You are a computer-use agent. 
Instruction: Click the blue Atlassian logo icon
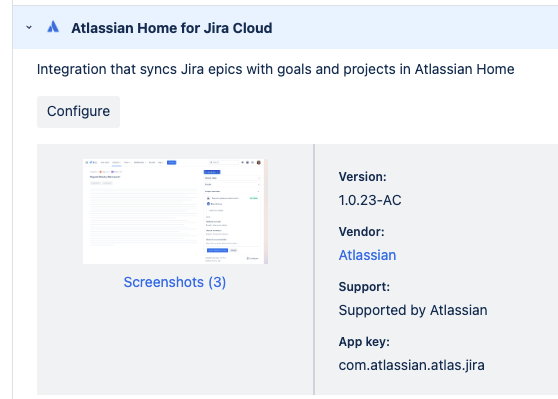(x=53, y=27)
